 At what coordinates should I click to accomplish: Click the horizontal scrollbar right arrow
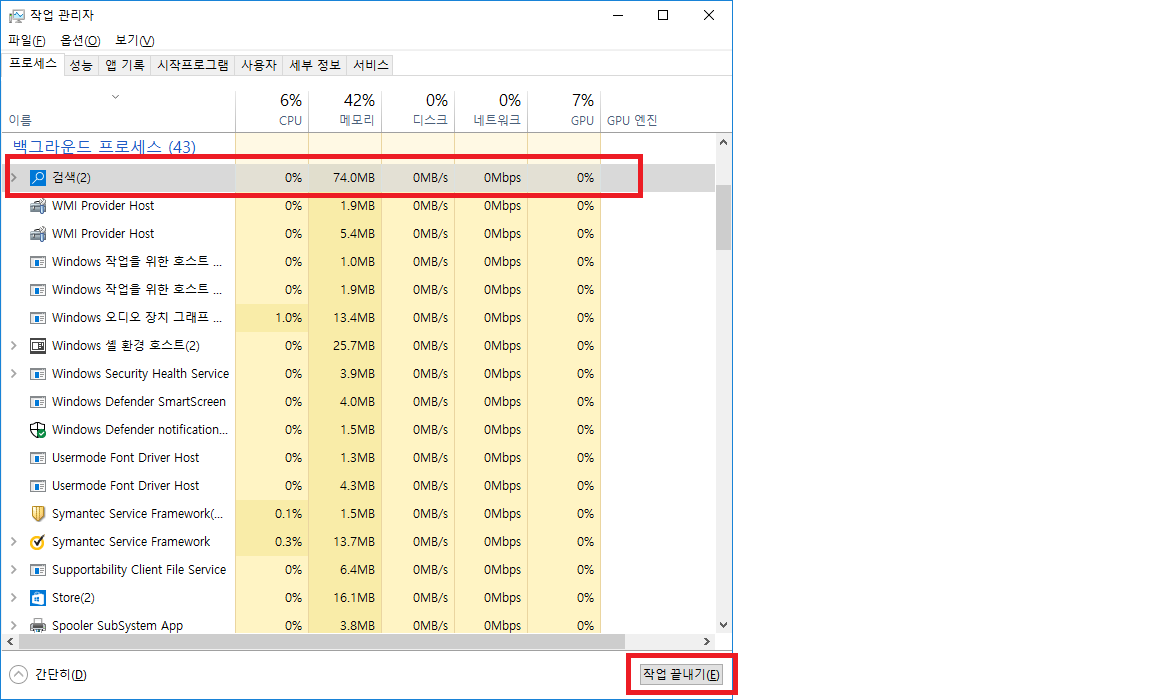[707, 641]
